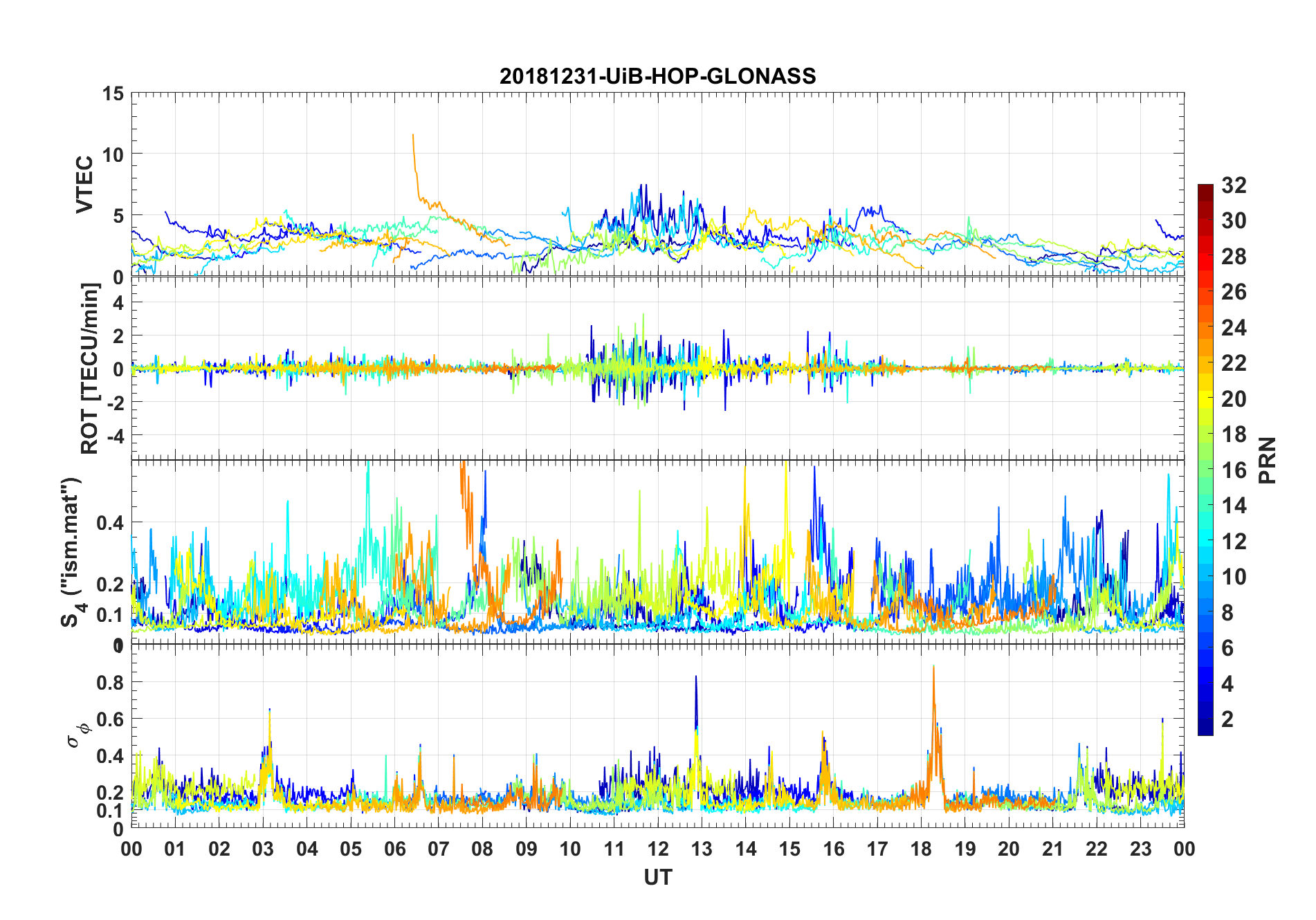This screenshot has width=1316, height=920.
Task: Select the PRN colorbar label
Action: (x=1267, y=460)
